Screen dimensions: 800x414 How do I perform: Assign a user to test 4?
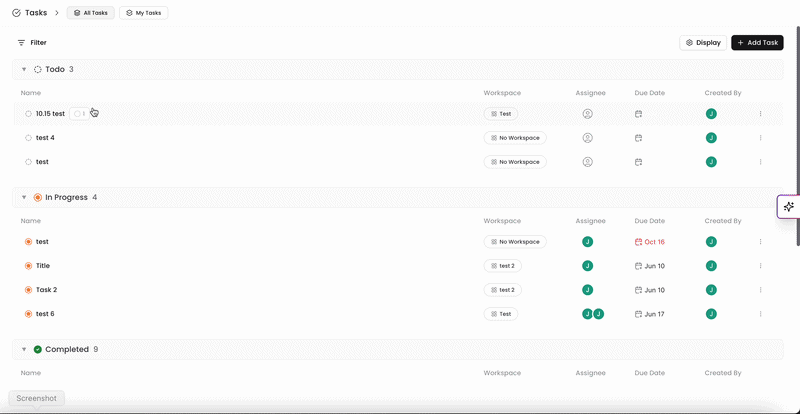pyautogui.click(x=587, y=138)
